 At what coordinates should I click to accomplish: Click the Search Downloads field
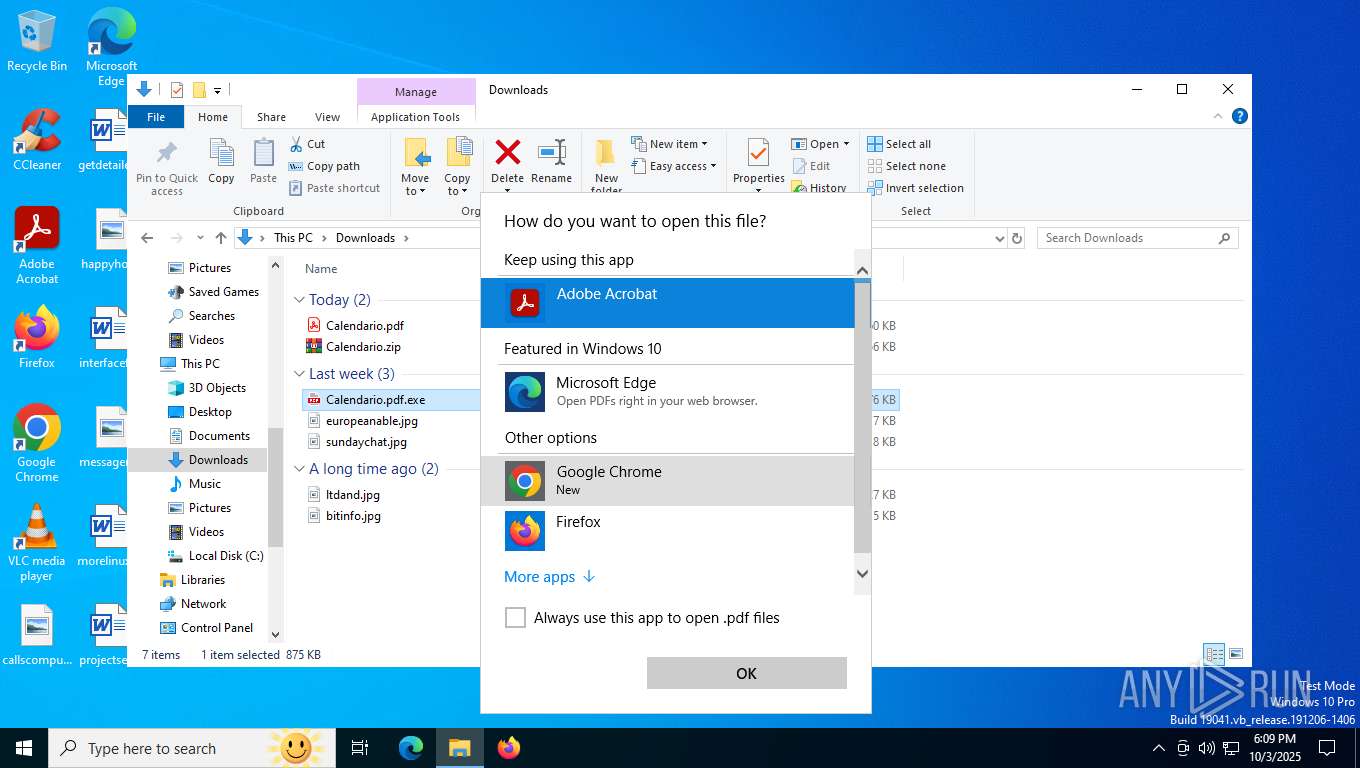1138,238
